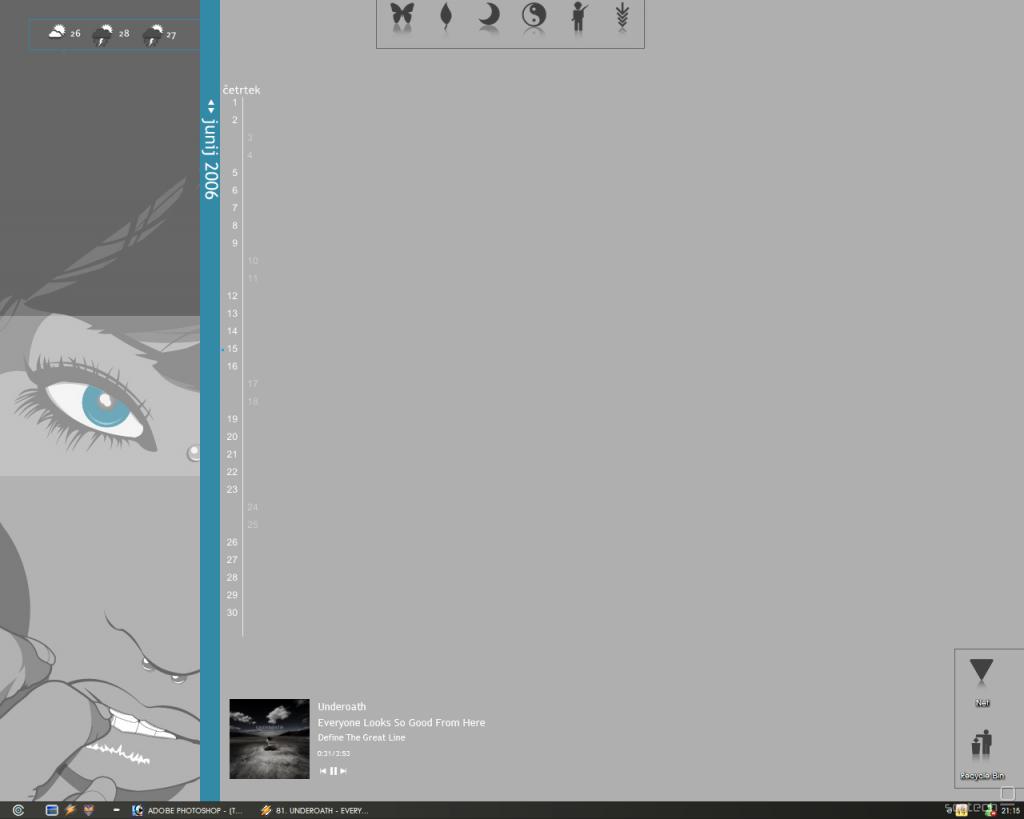Select day 2 in the calendar
Viewport: 1024px width, 819px height.
[x=234, y=120]
